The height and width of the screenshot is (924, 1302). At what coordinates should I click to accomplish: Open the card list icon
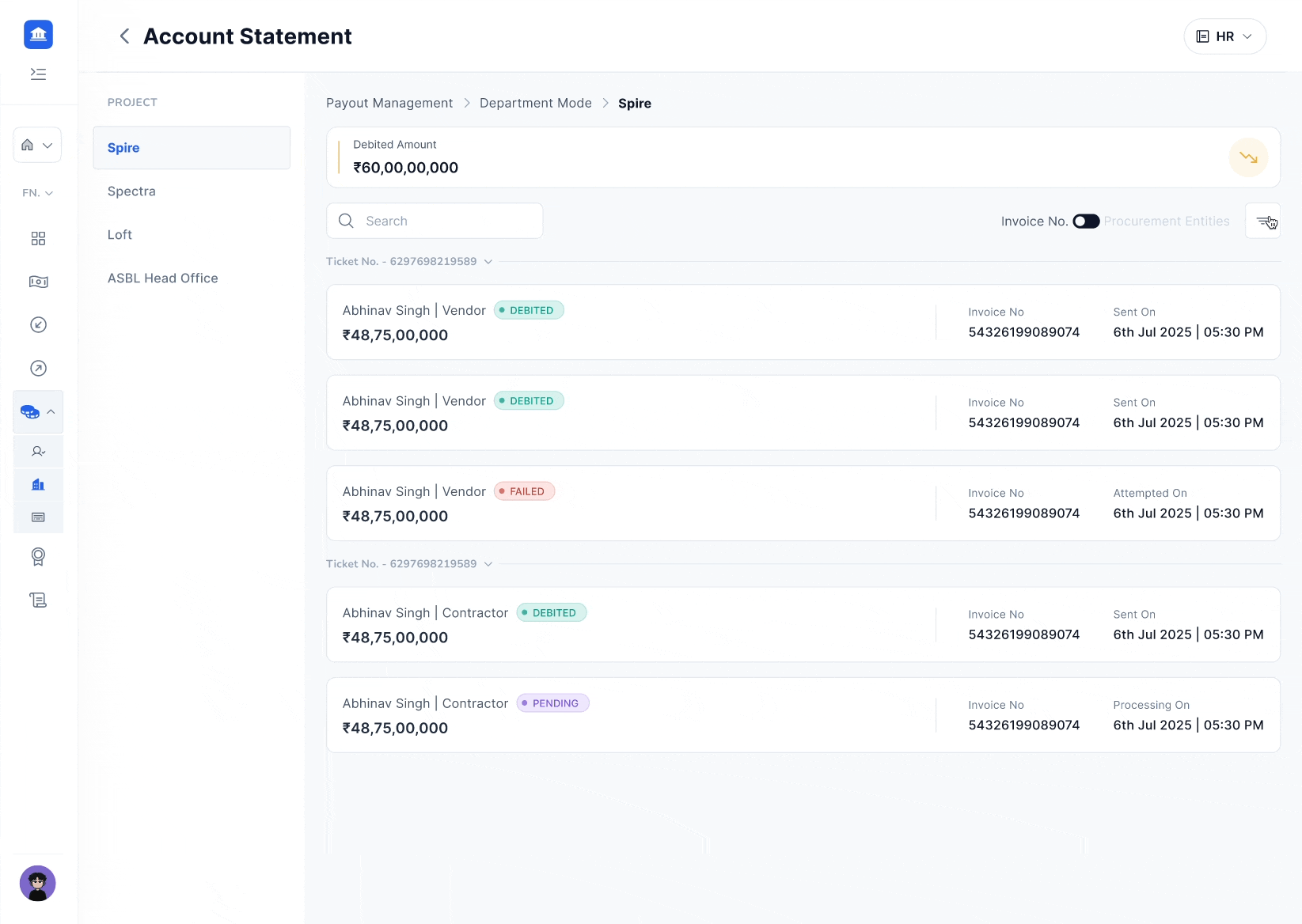click(38, 517)
